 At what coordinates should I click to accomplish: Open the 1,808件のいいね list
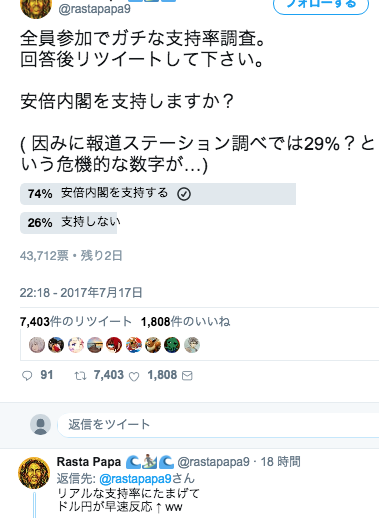tap(185, 322)
